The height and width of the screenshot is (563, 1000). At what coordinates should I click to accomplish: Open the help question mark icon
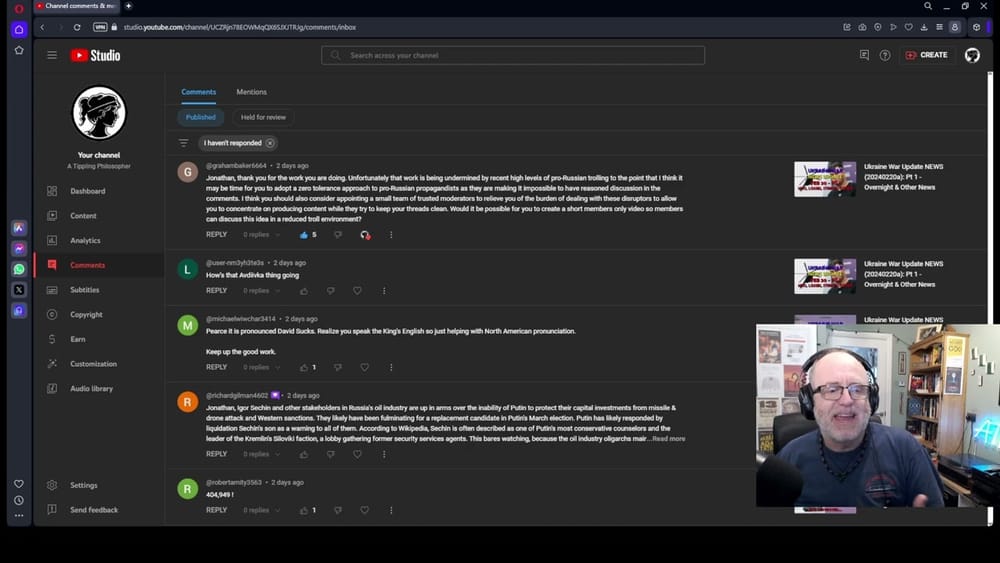(x=885, y=55)
